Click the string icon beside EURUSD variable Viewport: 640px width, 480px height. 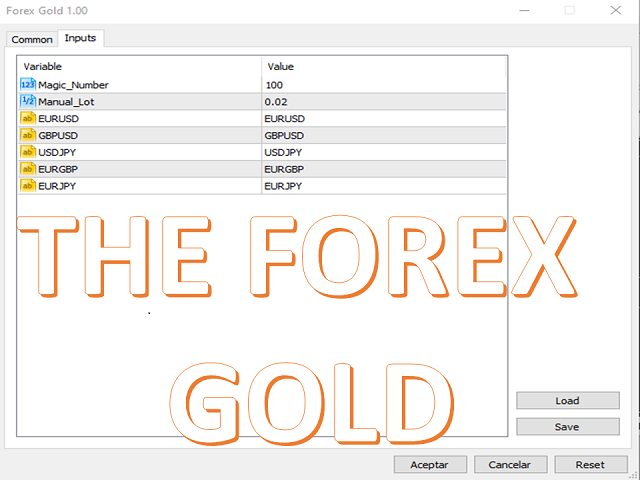pos(28,118)
